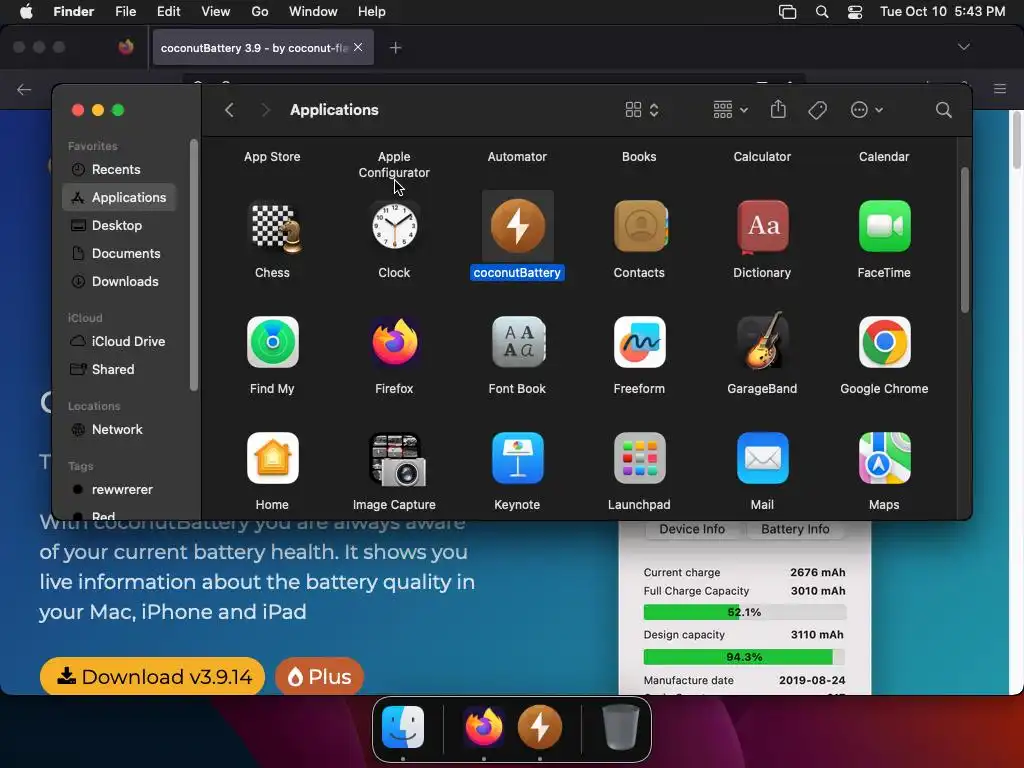Screen dimensions: 1024x768
Task: Switch to the Battery Info tab
Action: click(795, 529)
